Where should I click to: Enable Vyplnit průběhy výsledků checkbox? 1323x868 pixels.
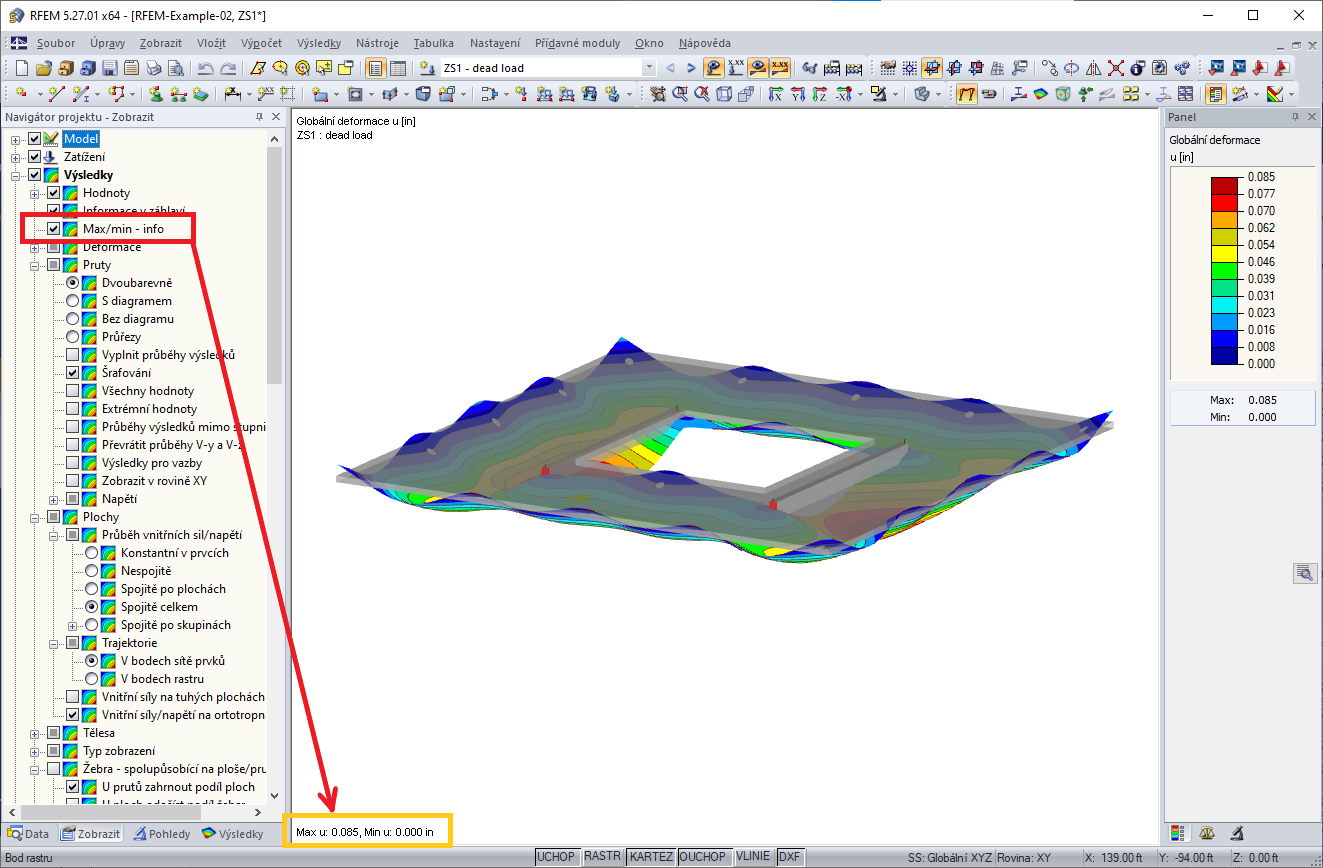pyautogui.click(x=73, y=355)
